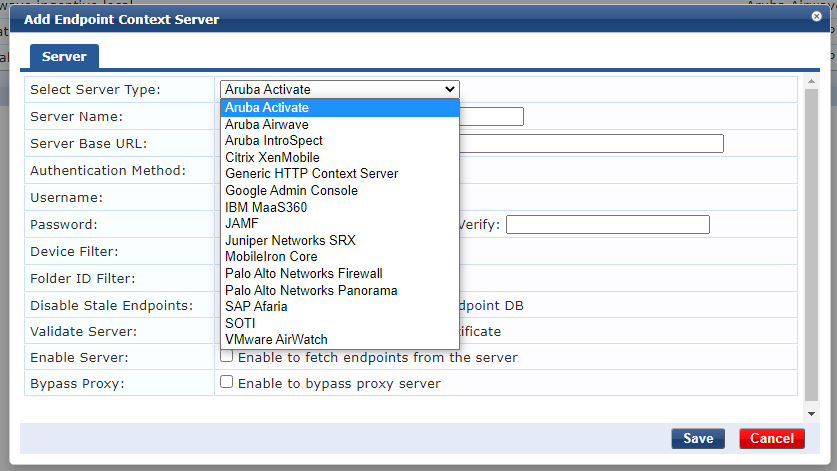Select Palo Alto Networks Panorama
The image size is (837, 471).
pyautogui.click(x=339, y=290)
